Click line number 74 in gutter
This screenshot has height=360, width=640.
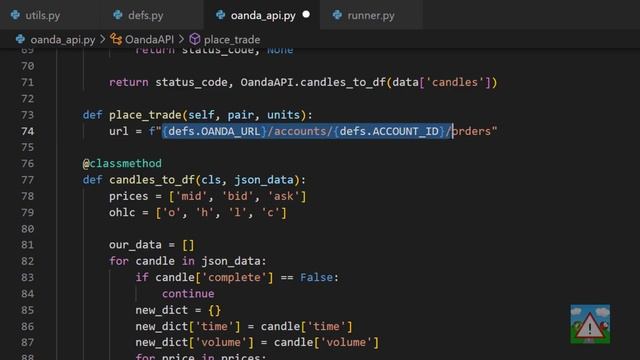click(x=27, y=131)
